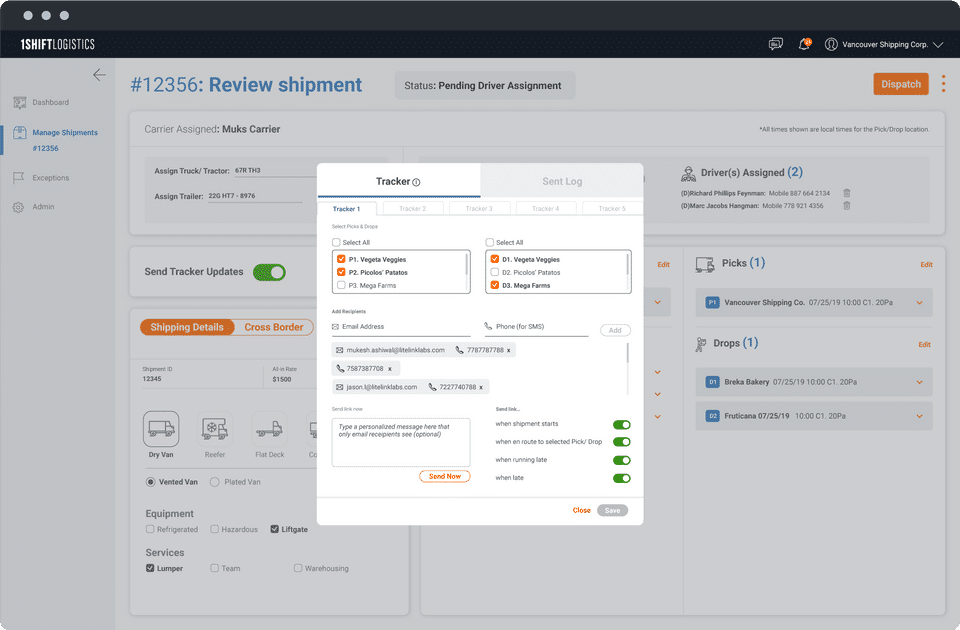Switch to the Sent Log tab

click(562, 181)
